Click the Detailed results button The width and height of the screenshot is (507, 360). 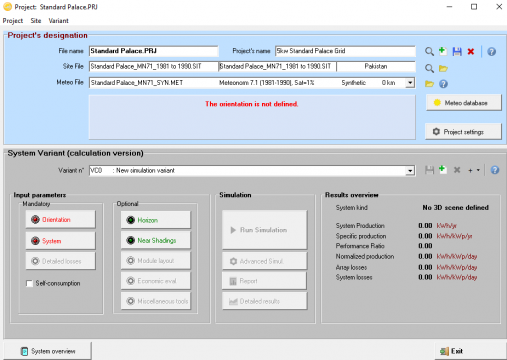[x=264, y=301]
